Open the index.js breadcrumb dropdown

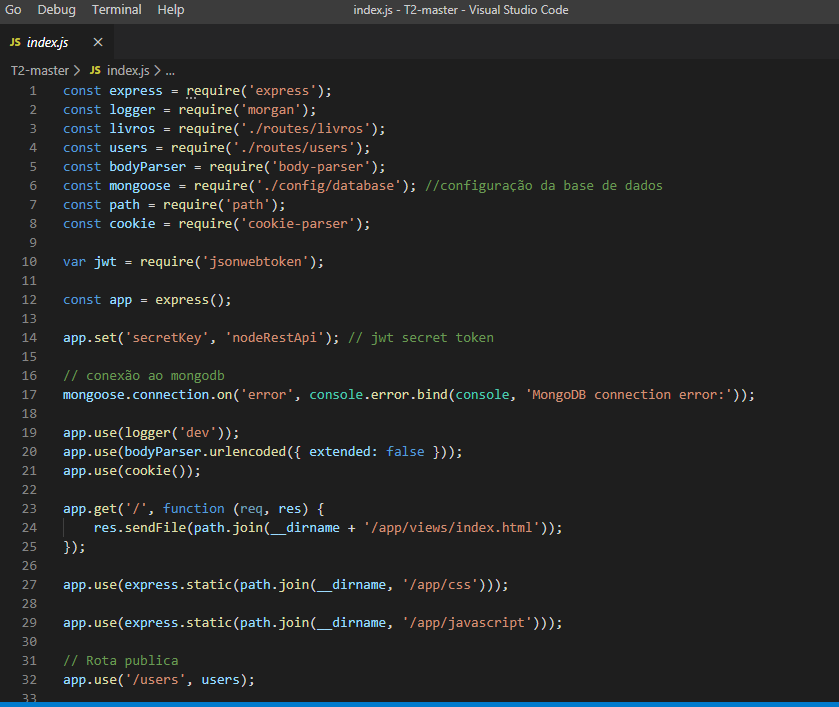pyautogui.click(x=129, y=70)
